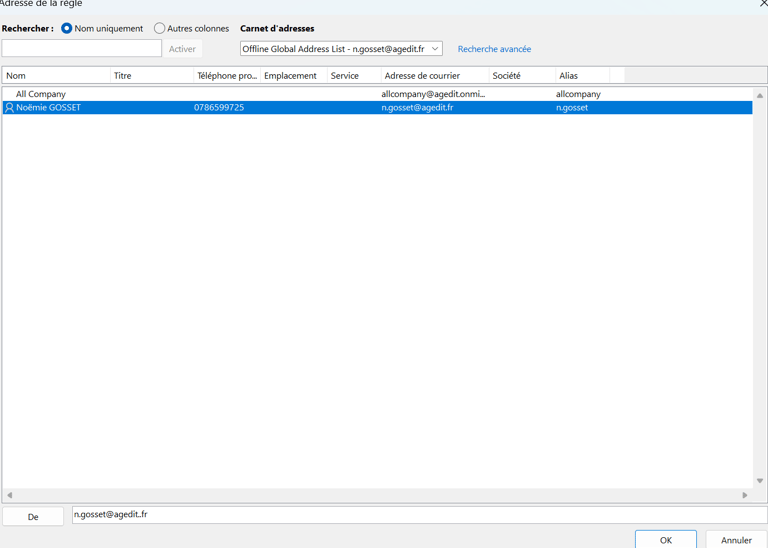Click the person icon beside Noëmie GOSSET
This screenshot has width=768, height=548.
pos(9,108)
